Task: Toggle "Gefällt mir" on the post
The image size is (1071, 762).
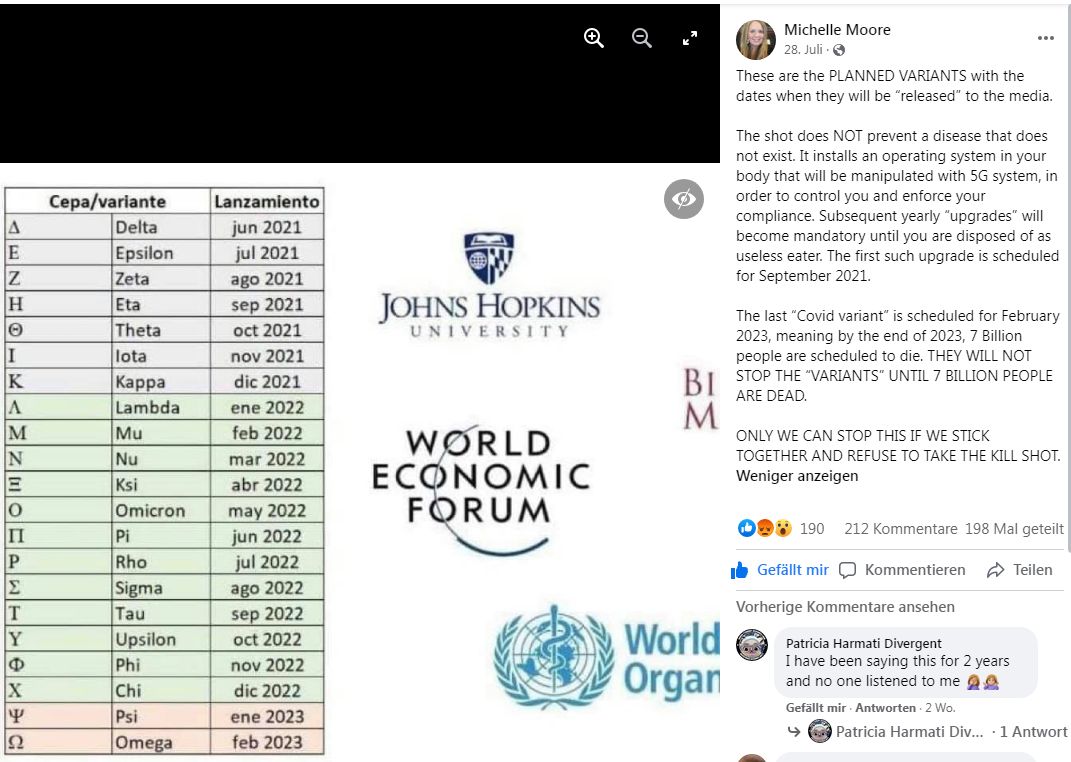Action: pos(781,570)
